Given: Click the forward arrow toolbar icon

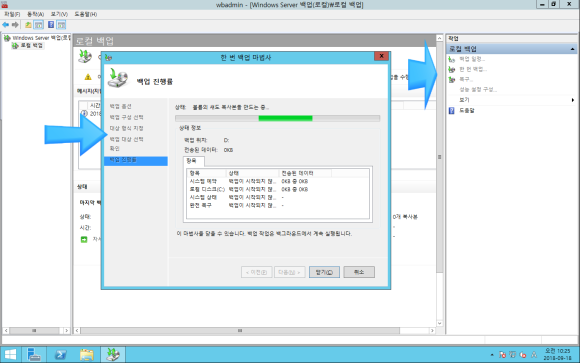Looking at the screenshot, I should (15, 25).
